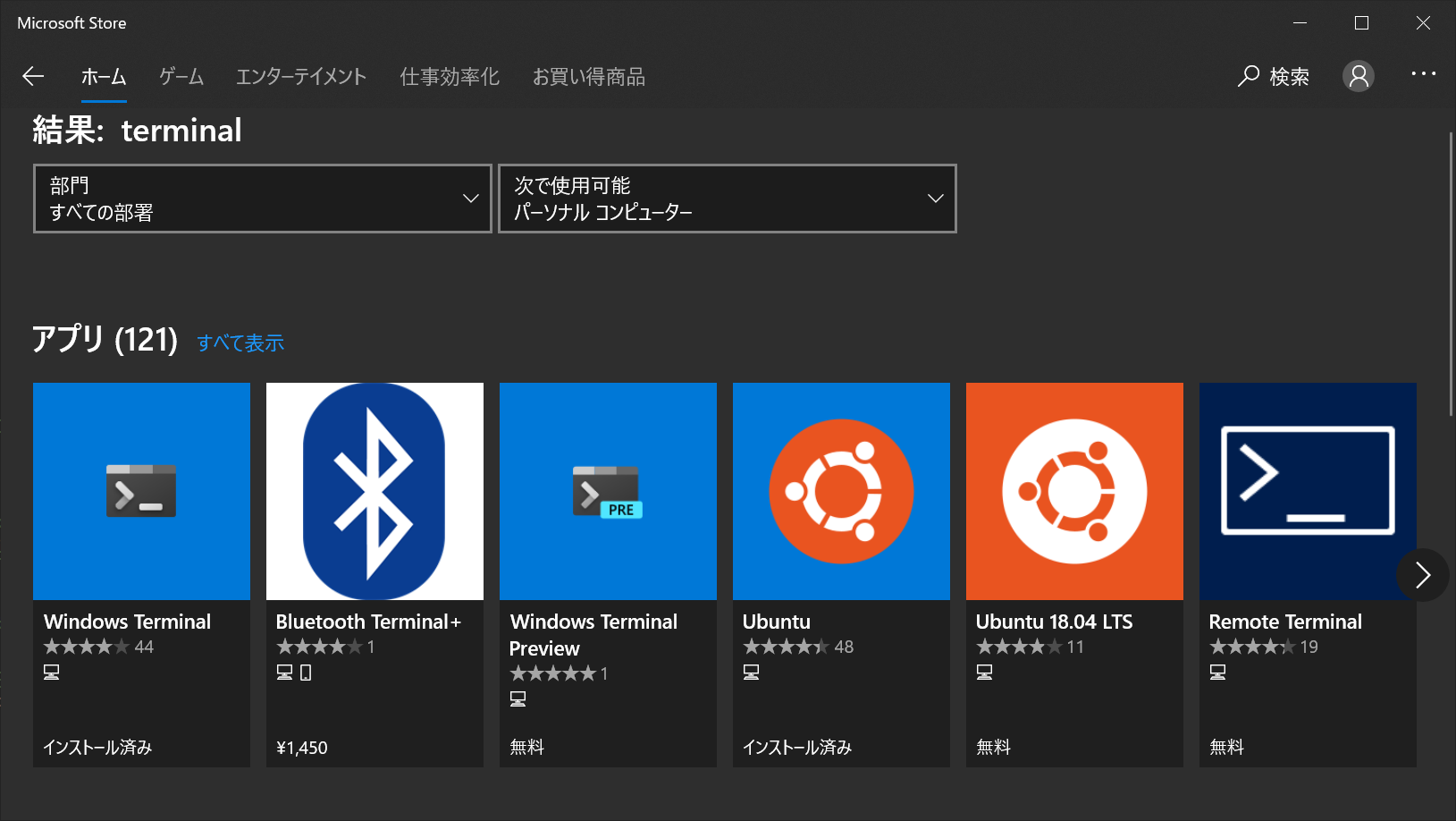Switch to the お買い得商品 tab

click(589, 77)
